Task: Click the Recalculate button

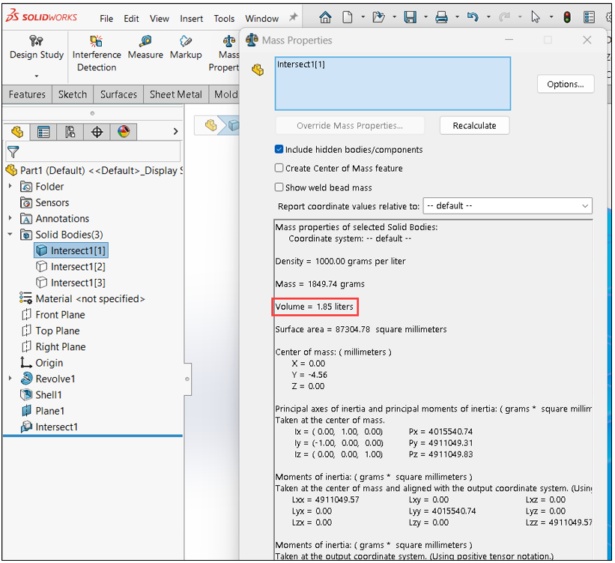Action: pyautogui.click(x=475, y=126)
